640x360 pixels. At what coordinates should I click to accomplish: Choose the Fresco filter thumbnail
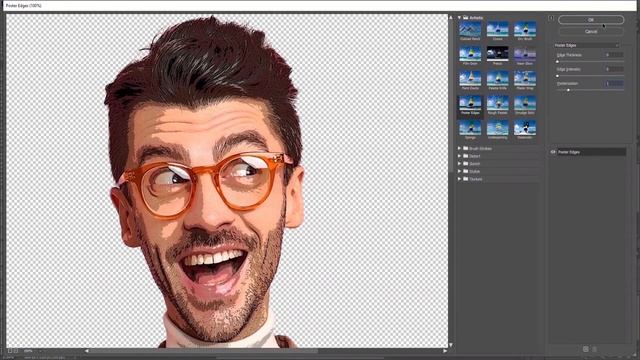click(497, 55)
